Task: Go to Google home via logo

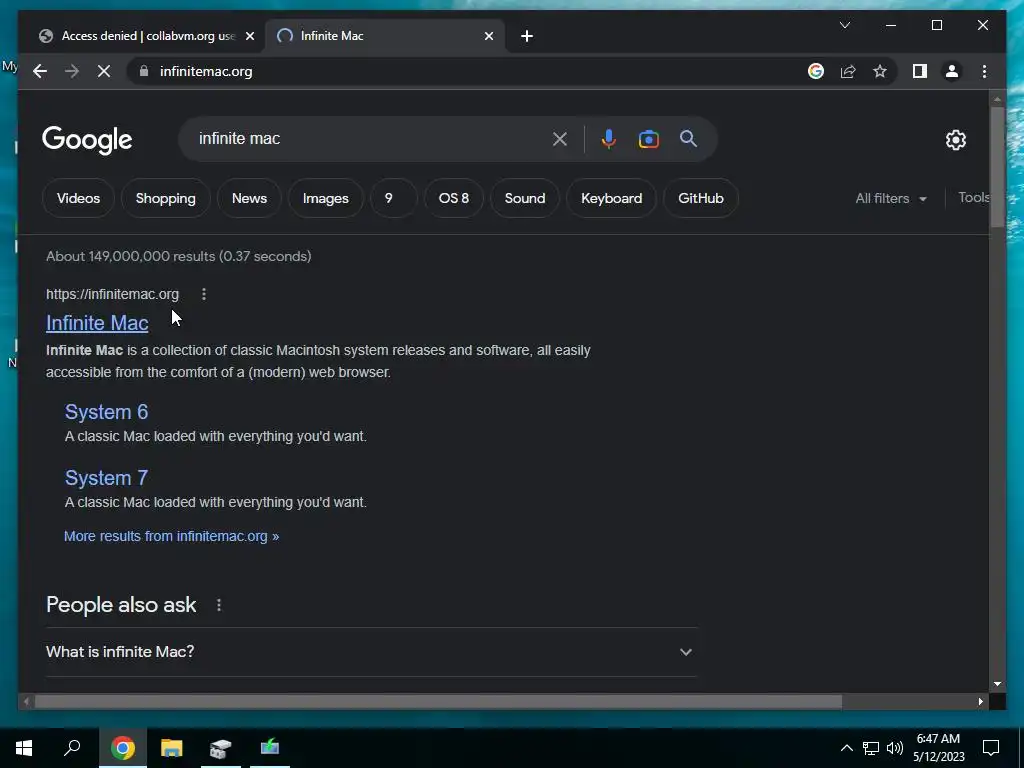Action: (87, 140)
